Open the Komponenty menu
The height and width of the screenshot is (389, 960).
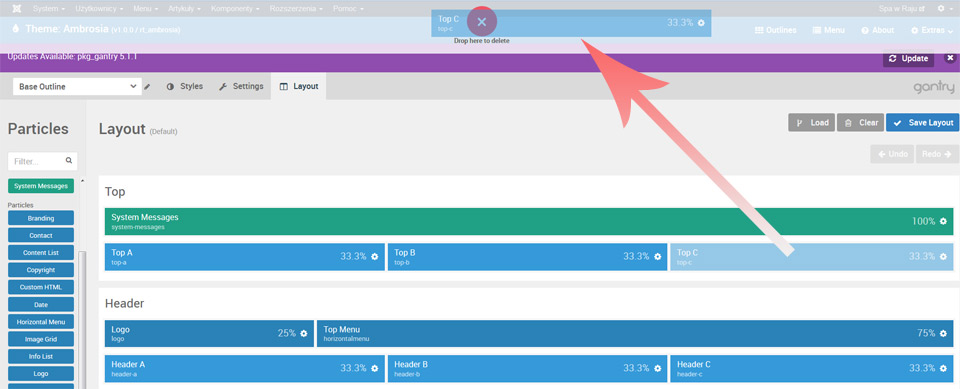pyautogui.click(x=235, y=9)
